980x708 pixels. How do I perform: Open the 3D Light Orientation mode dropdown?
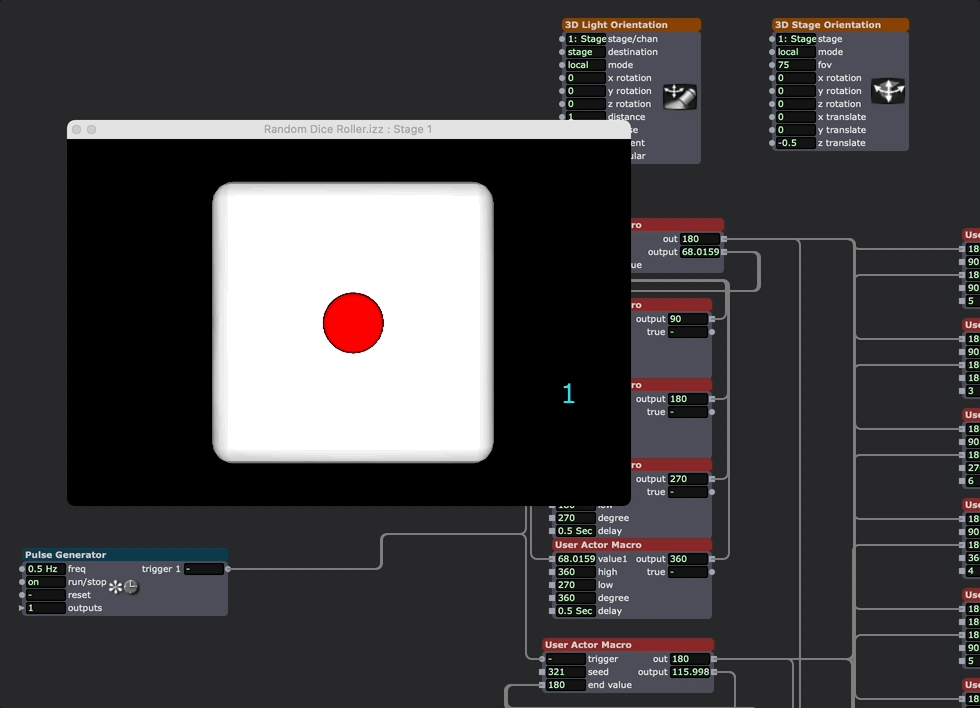(586, 65)
